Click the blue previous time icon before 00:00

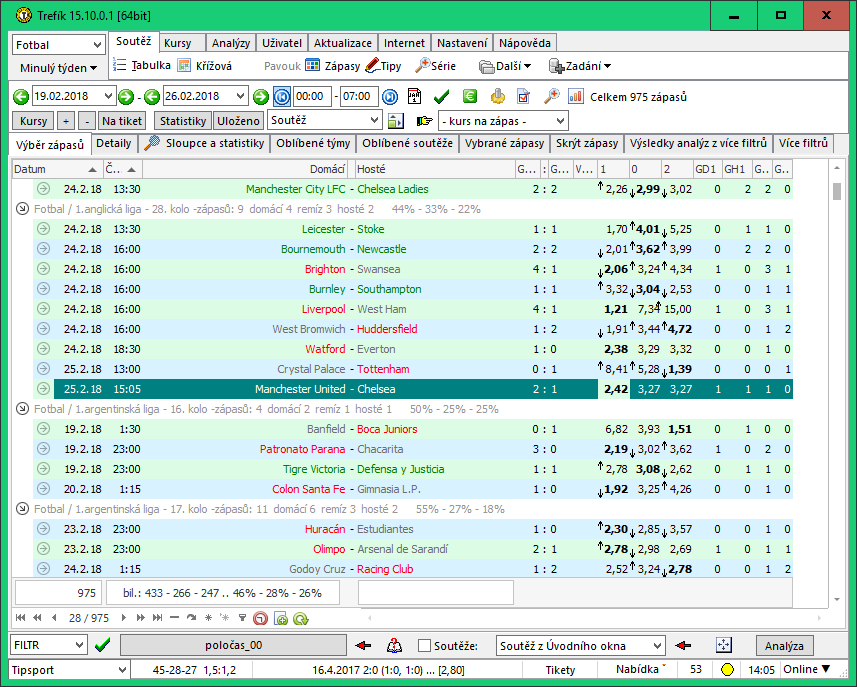click(x=281, y=97)
